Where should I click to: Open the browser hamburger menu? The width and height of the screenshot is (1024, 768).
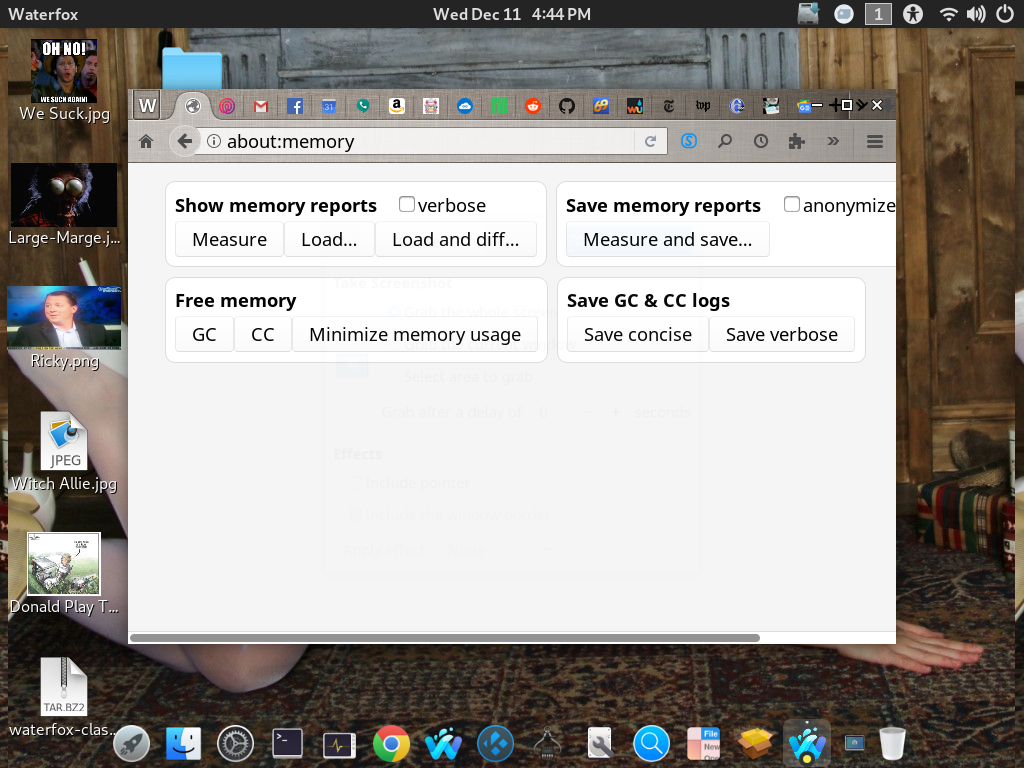point(875,141)
